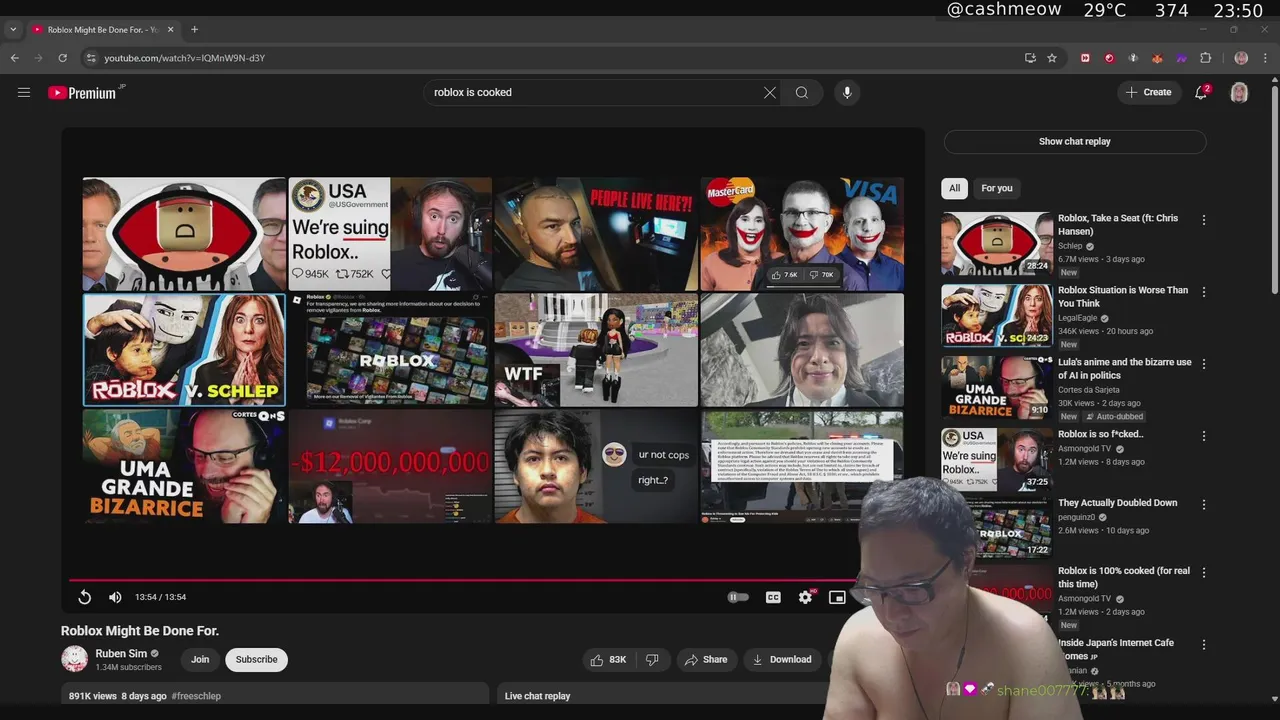1280x720 pixels.
Task: Open the #freeschlep hashtag
Action: 196,696
